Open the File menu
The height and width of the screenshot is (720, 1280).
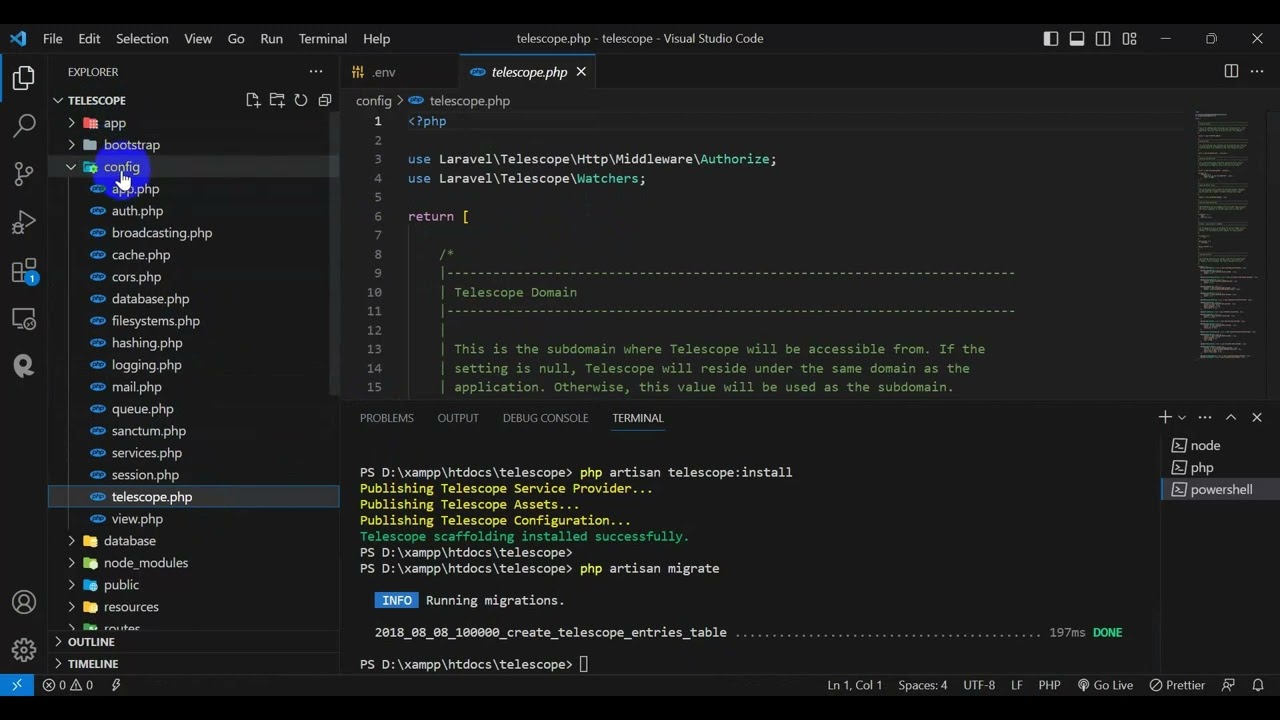(x=53, y=38)
